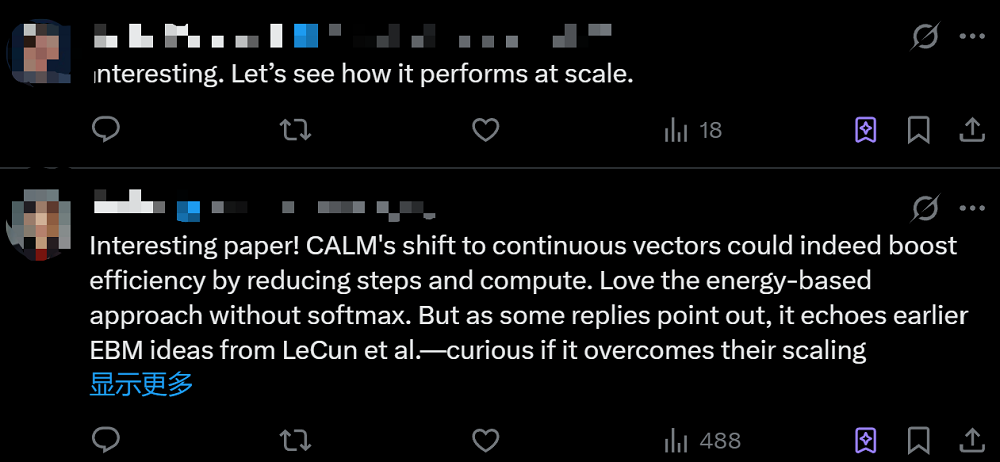1000x462 pixels.
Task: Bookmark the "performs at scale" tweet
Action: pos(919,130)
